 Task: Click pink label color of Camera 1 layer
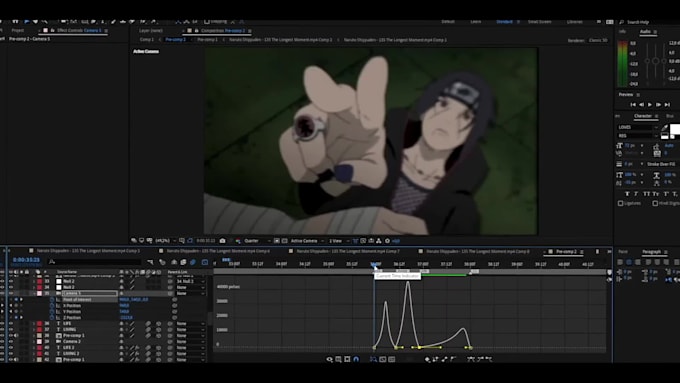39,294
